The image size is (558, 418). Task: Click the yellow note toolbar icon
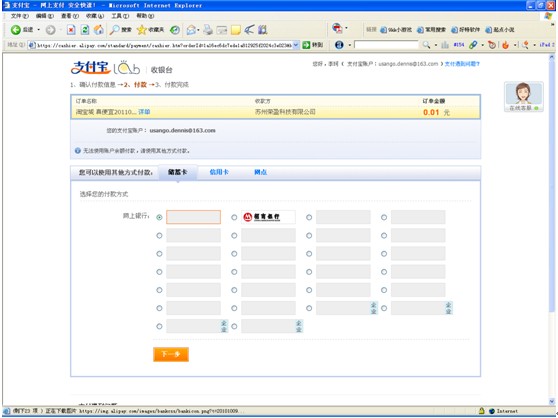(236, 30)
